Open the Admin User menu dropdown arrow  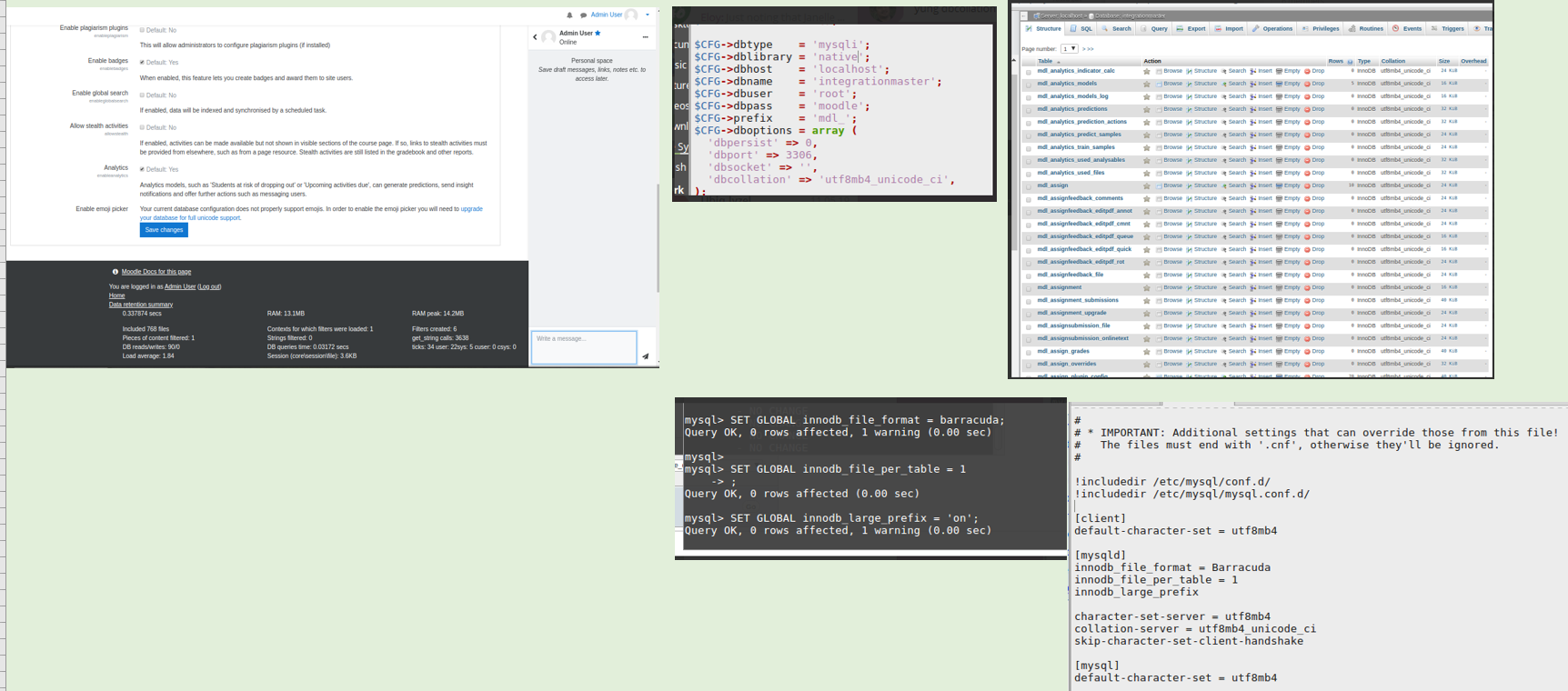[648, 15]
